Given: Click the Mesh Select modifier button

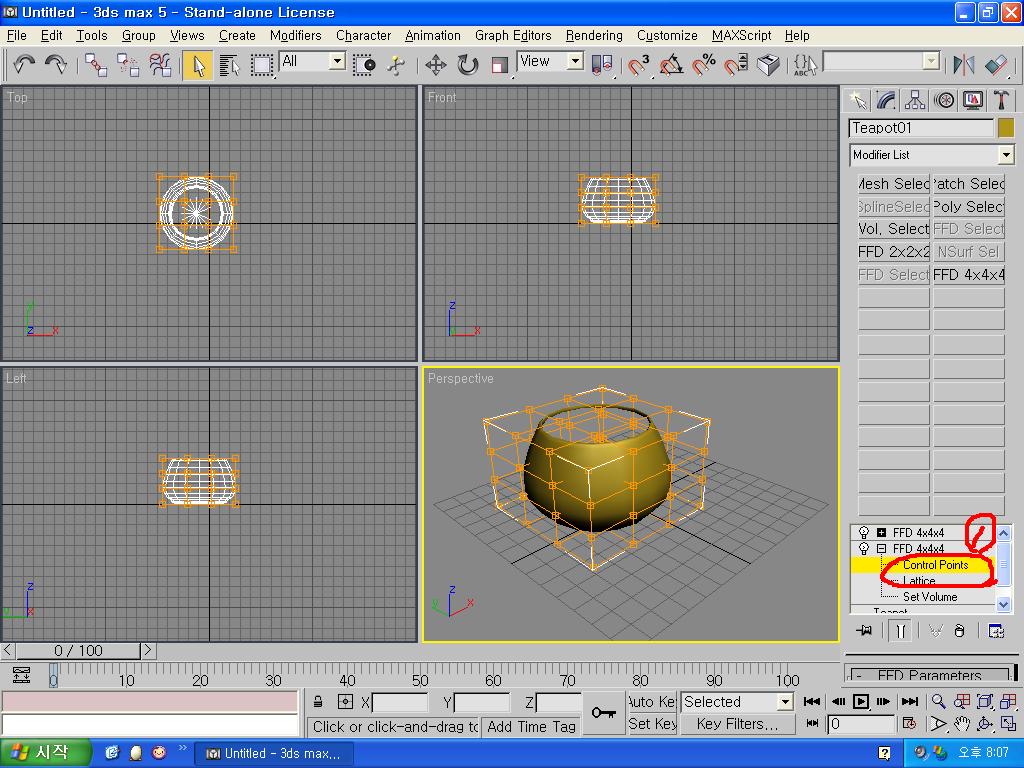Looking at the screenshot, I should [x=893, y=184].
